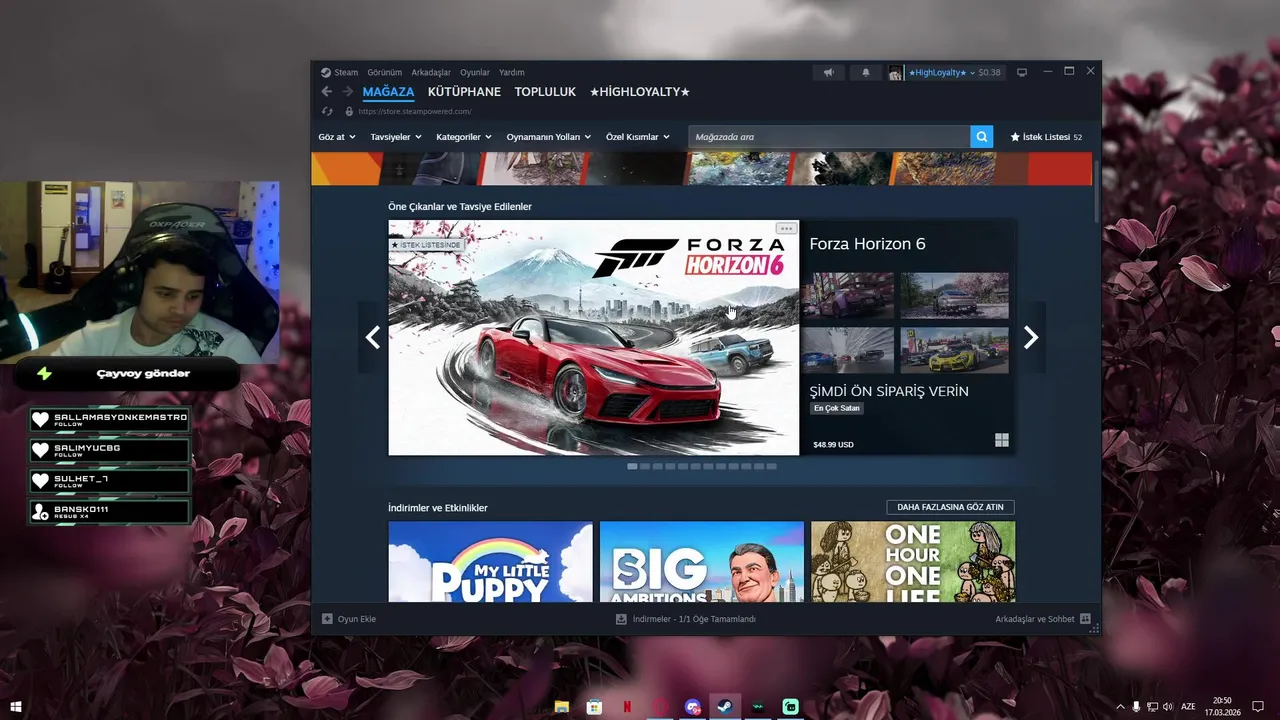Click the Steam logo in the title bar

tap(326, 72)
